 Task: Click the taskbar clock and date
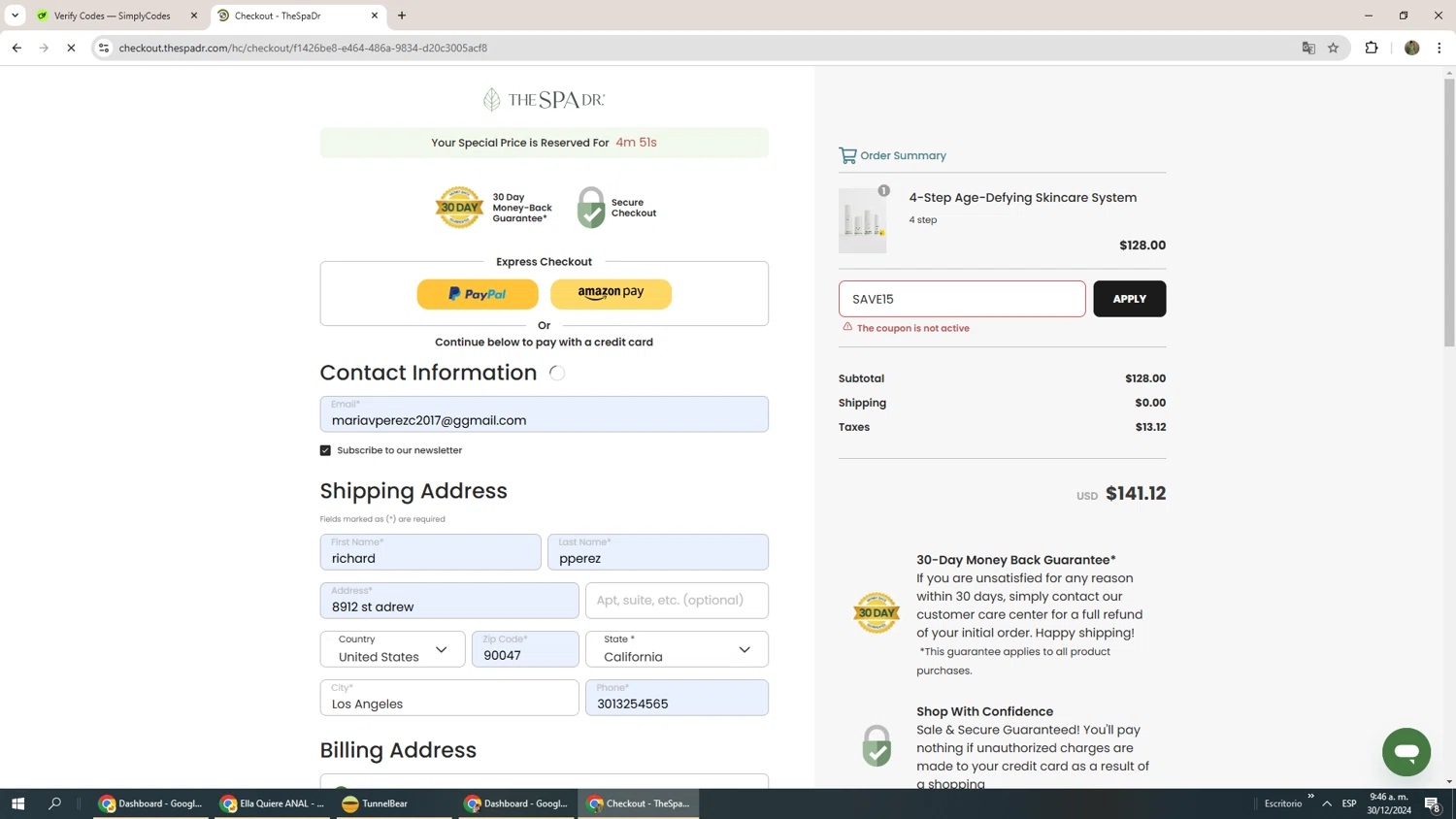pos(1389,803)
